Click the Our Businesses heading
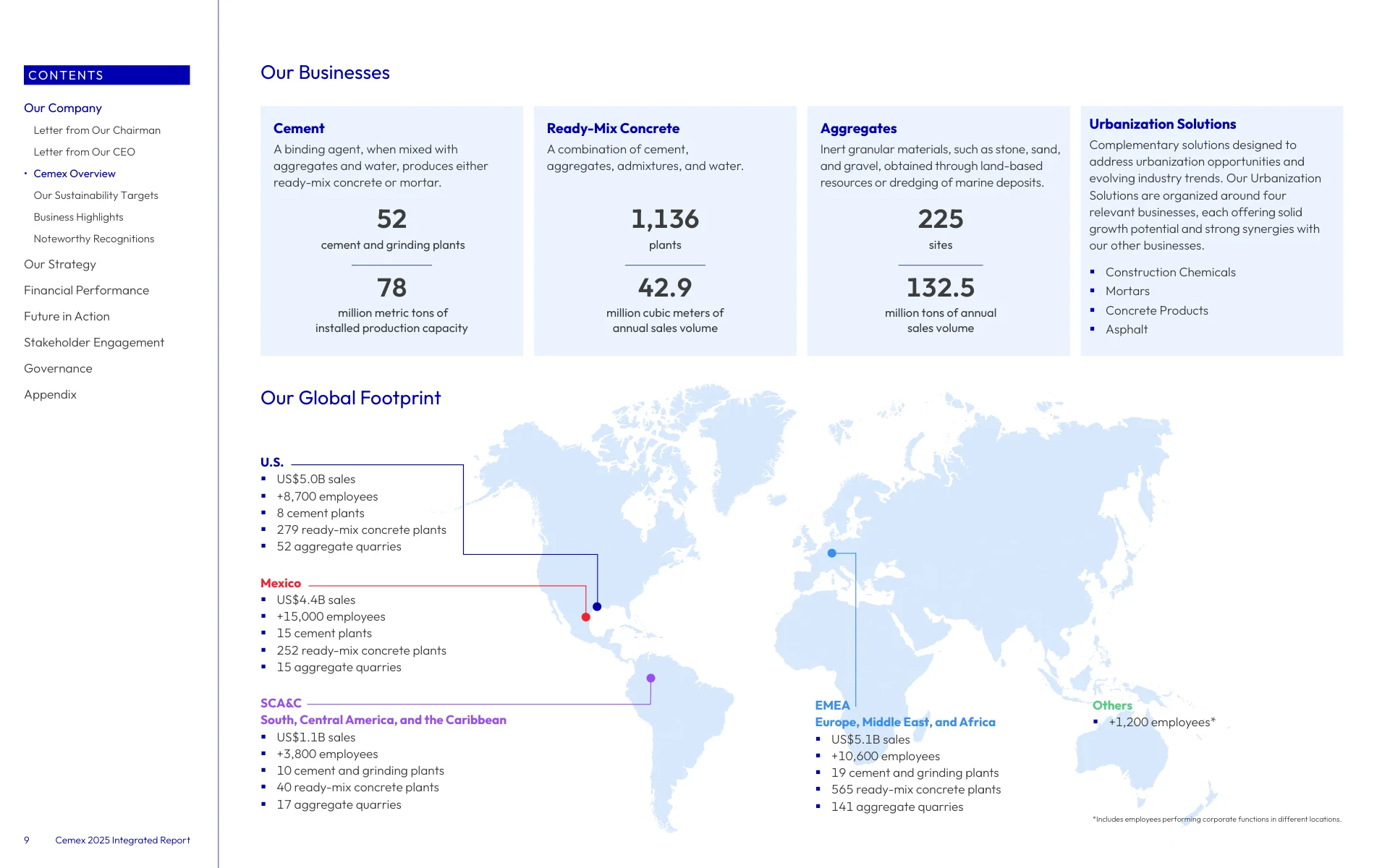Screen dimensions: 1390x868 pos(325,73)
